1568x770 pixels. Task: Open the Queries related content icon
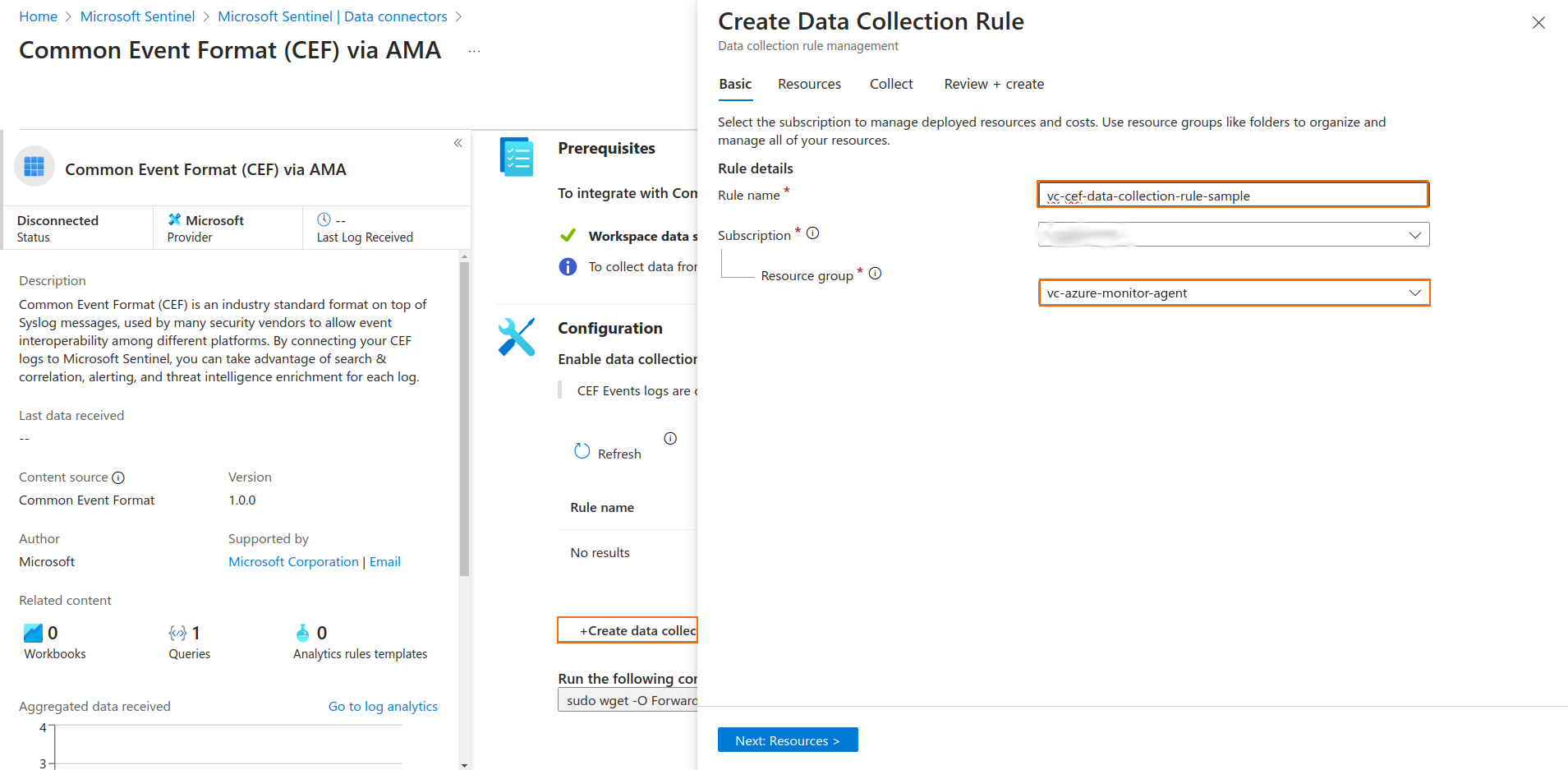click(x=177, y=633)
